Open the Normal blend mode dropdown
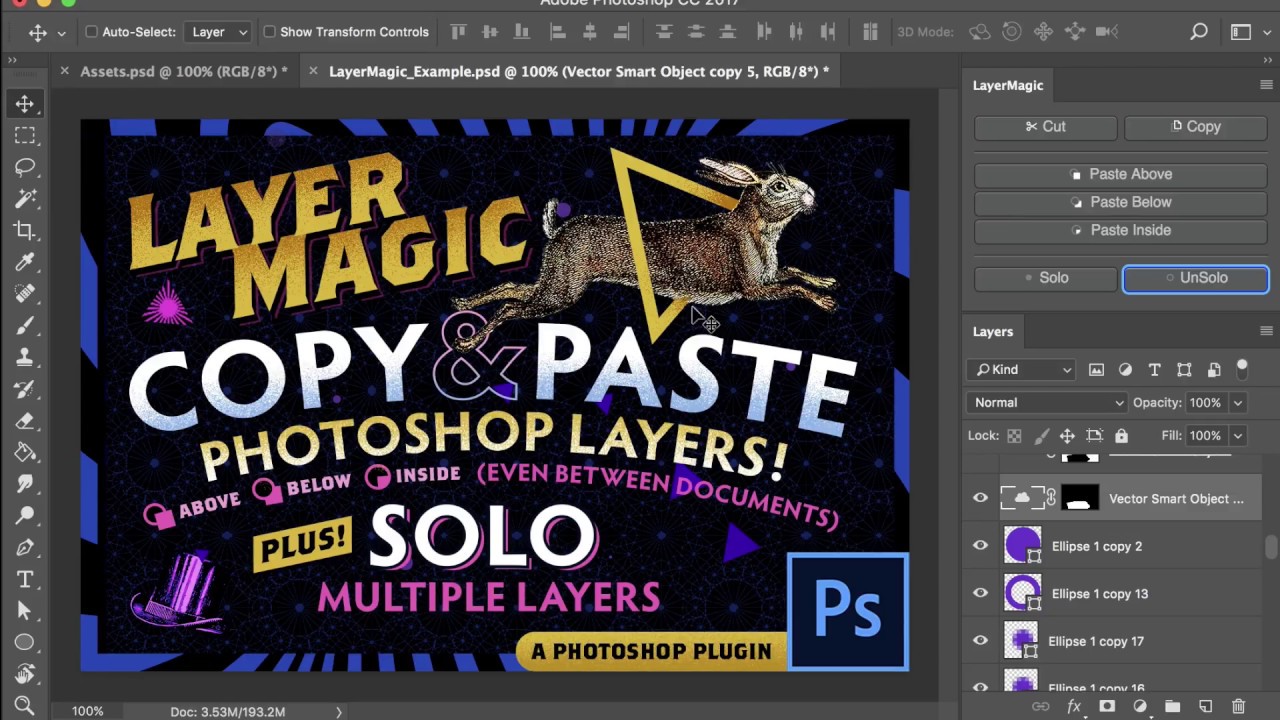This screenshot has height=720, width=1280. pyautogui.click(x=1047, y=403)
